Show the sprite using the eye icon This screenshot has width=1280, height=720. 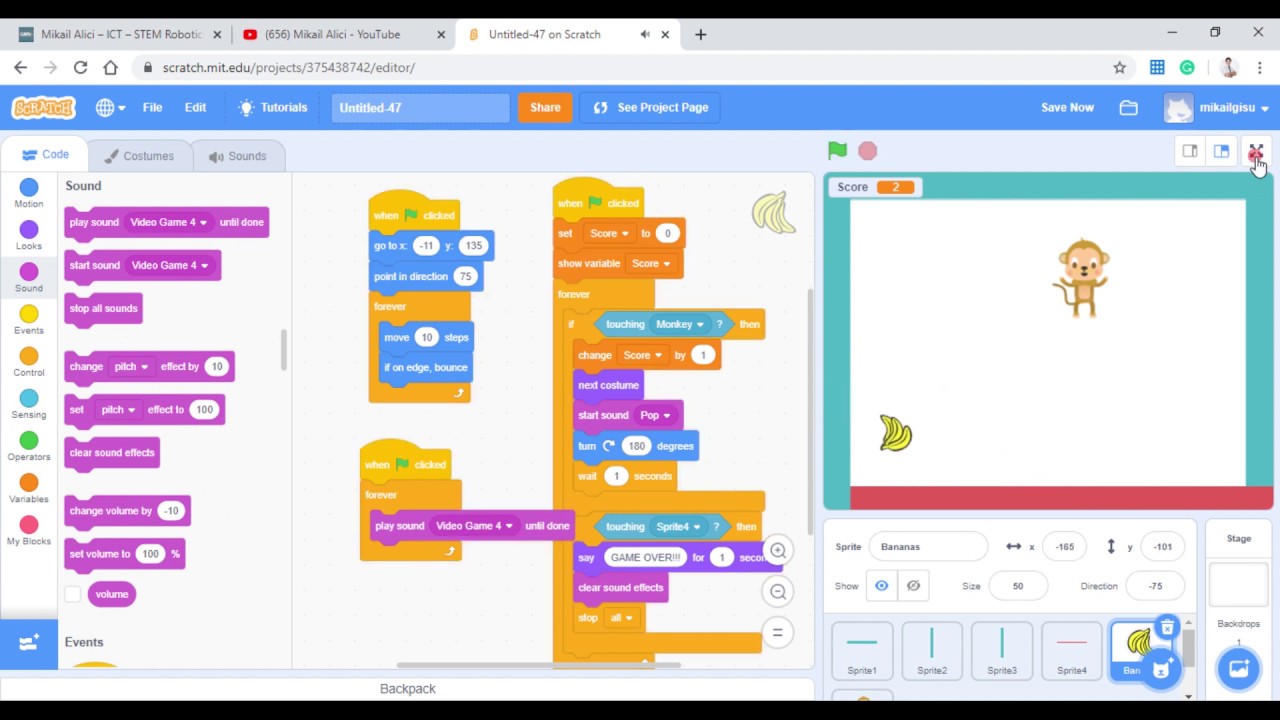click(x=881, y=586)
